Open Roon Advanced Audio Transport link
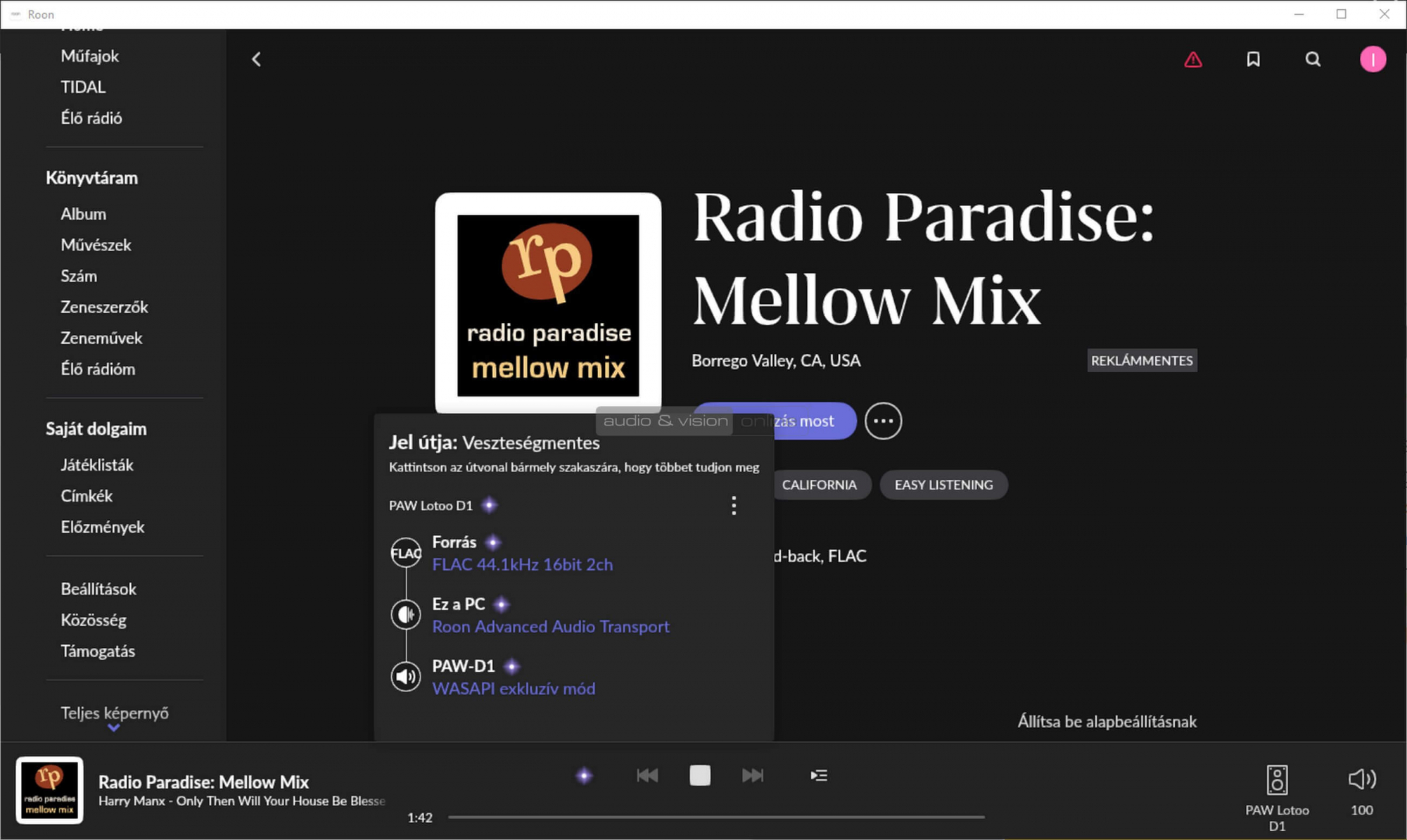This screenshot has width=1407, height=840. click(551, 626)
